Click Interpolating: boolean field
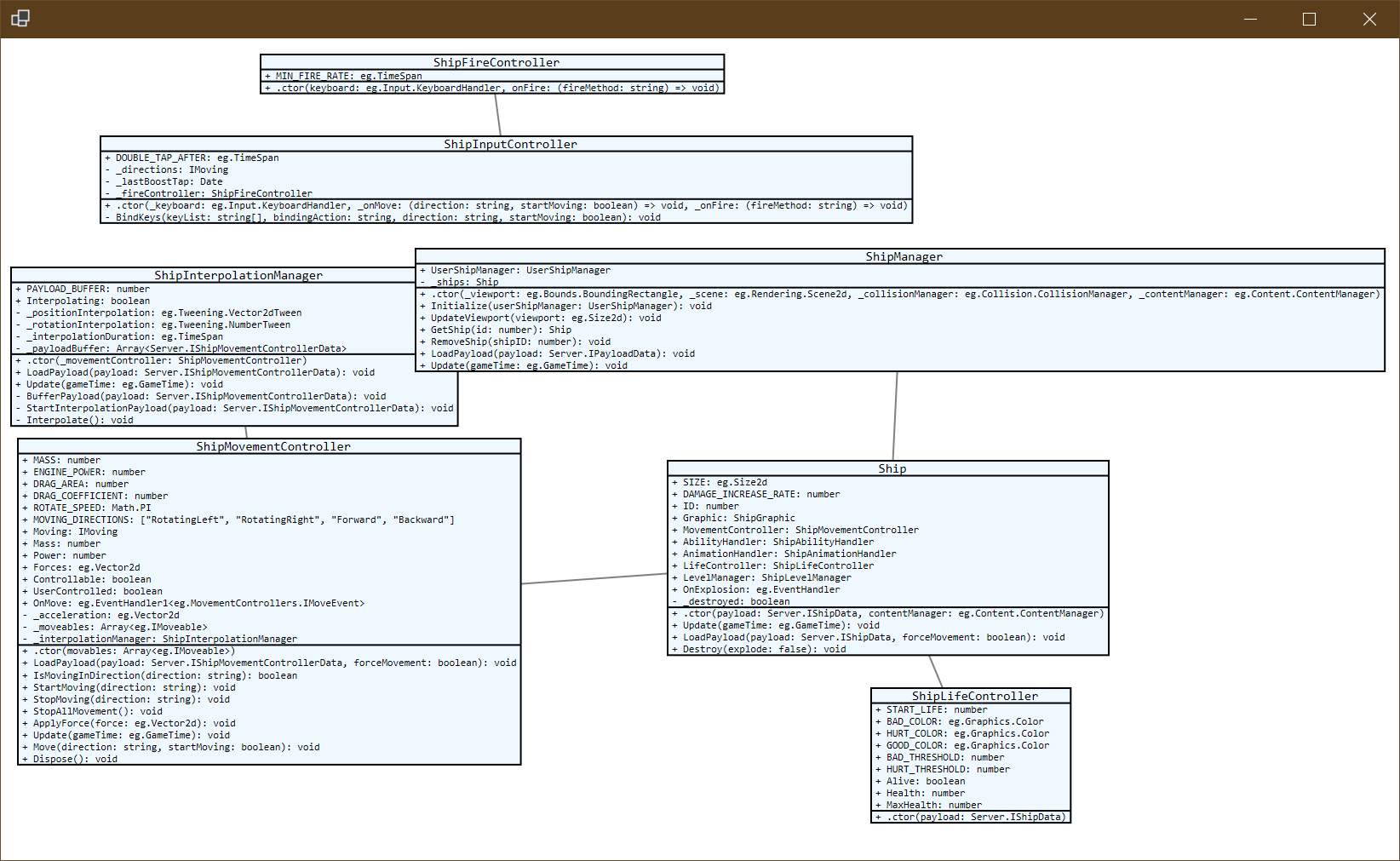This screenshot has height=861, width=1400. (x=82, y=301)
